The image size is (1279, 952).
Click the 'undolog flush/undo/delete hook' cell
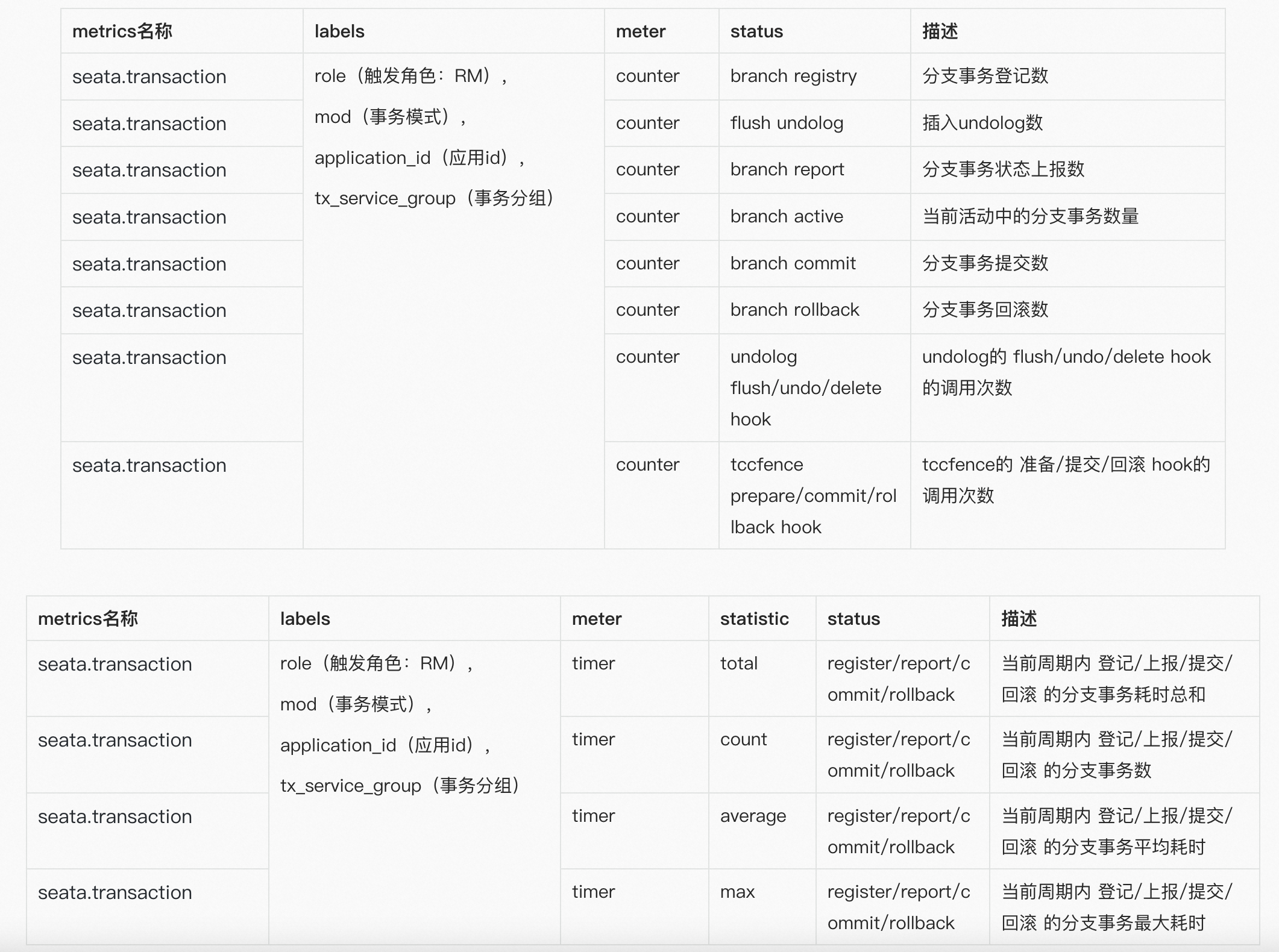[805, 387]
